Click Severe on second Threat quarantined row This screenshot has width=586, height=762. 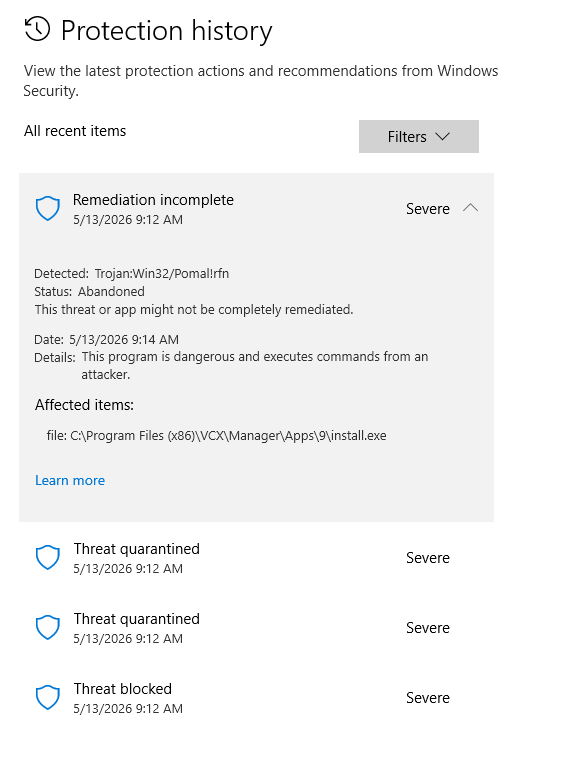(428, 628)
